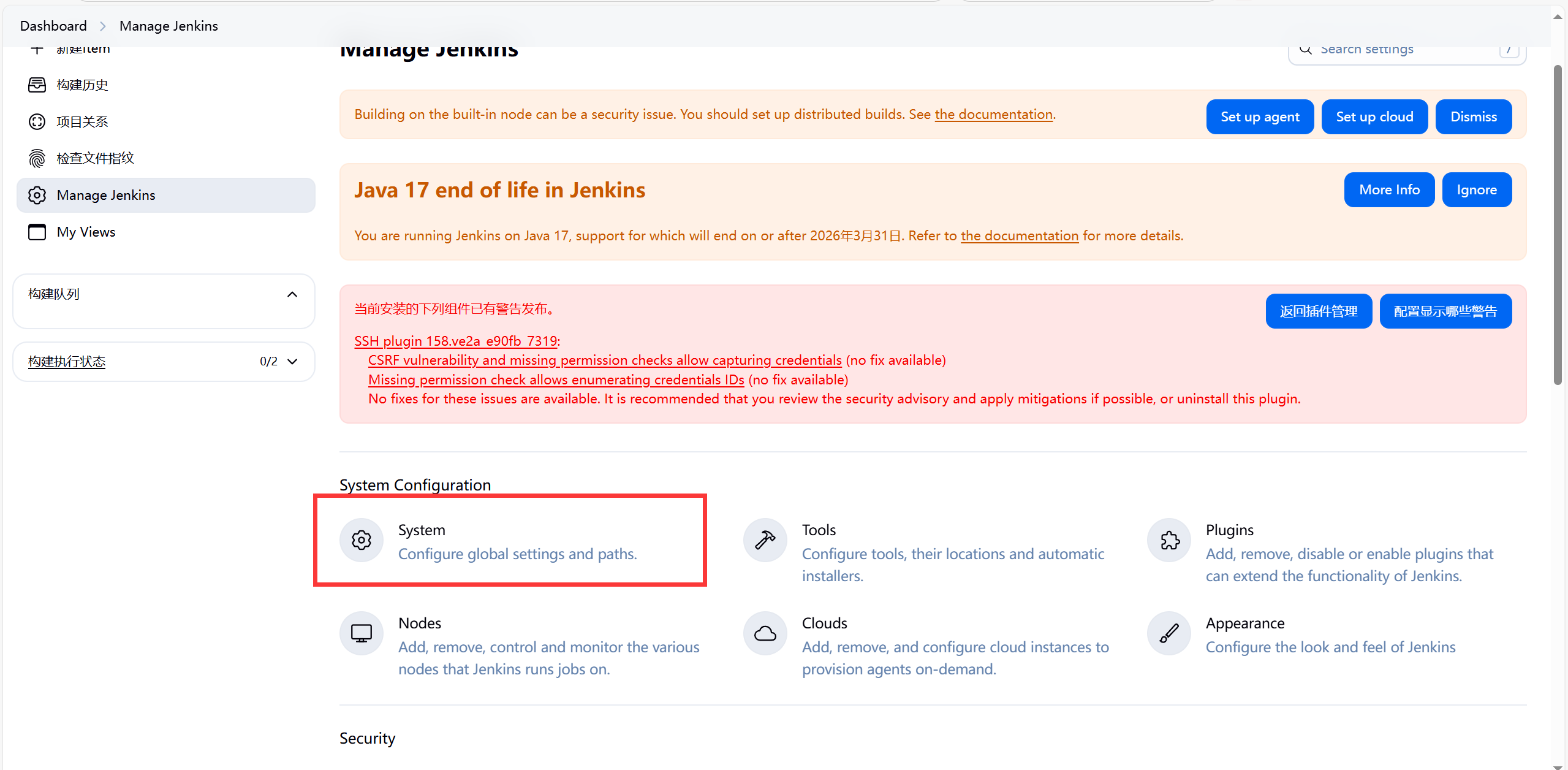
Task: Click the Set up agent button
Action: [1260, 116]
